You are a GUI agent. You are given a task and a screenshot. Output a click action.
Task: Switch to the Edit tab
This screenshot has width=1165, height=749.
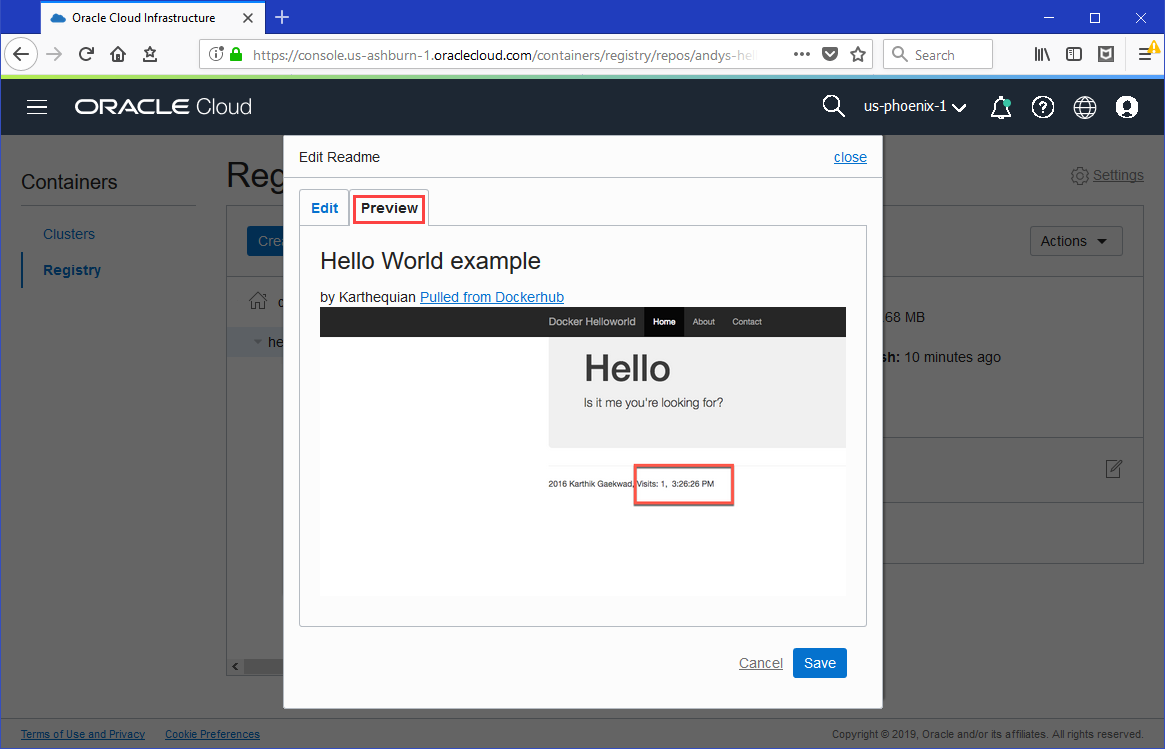tap(324, 208)
